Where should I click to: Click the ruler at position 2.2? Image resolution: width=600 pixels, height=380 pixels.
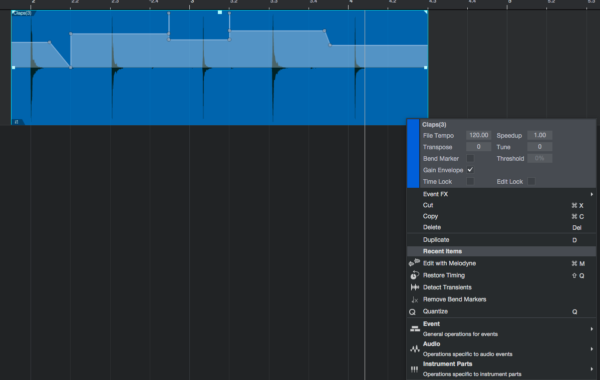[74, 3]
